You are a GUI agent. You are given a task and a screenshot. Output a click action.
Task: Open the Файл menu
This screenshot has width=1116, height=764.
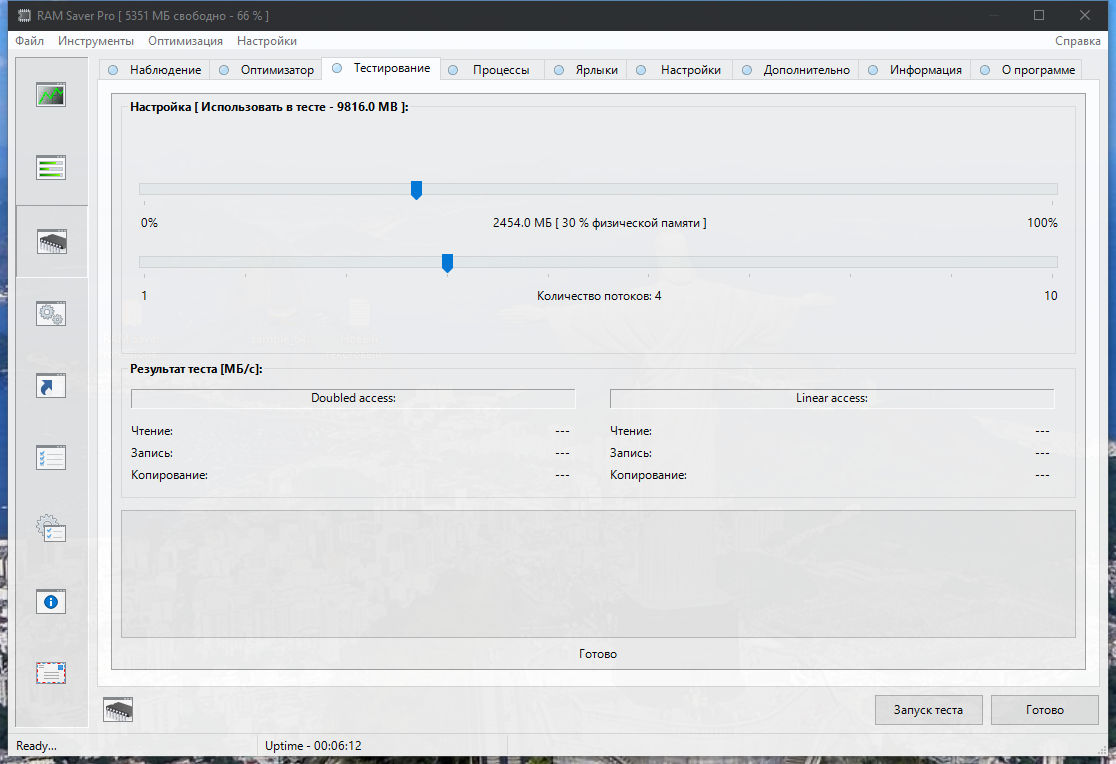click(30, 41)
